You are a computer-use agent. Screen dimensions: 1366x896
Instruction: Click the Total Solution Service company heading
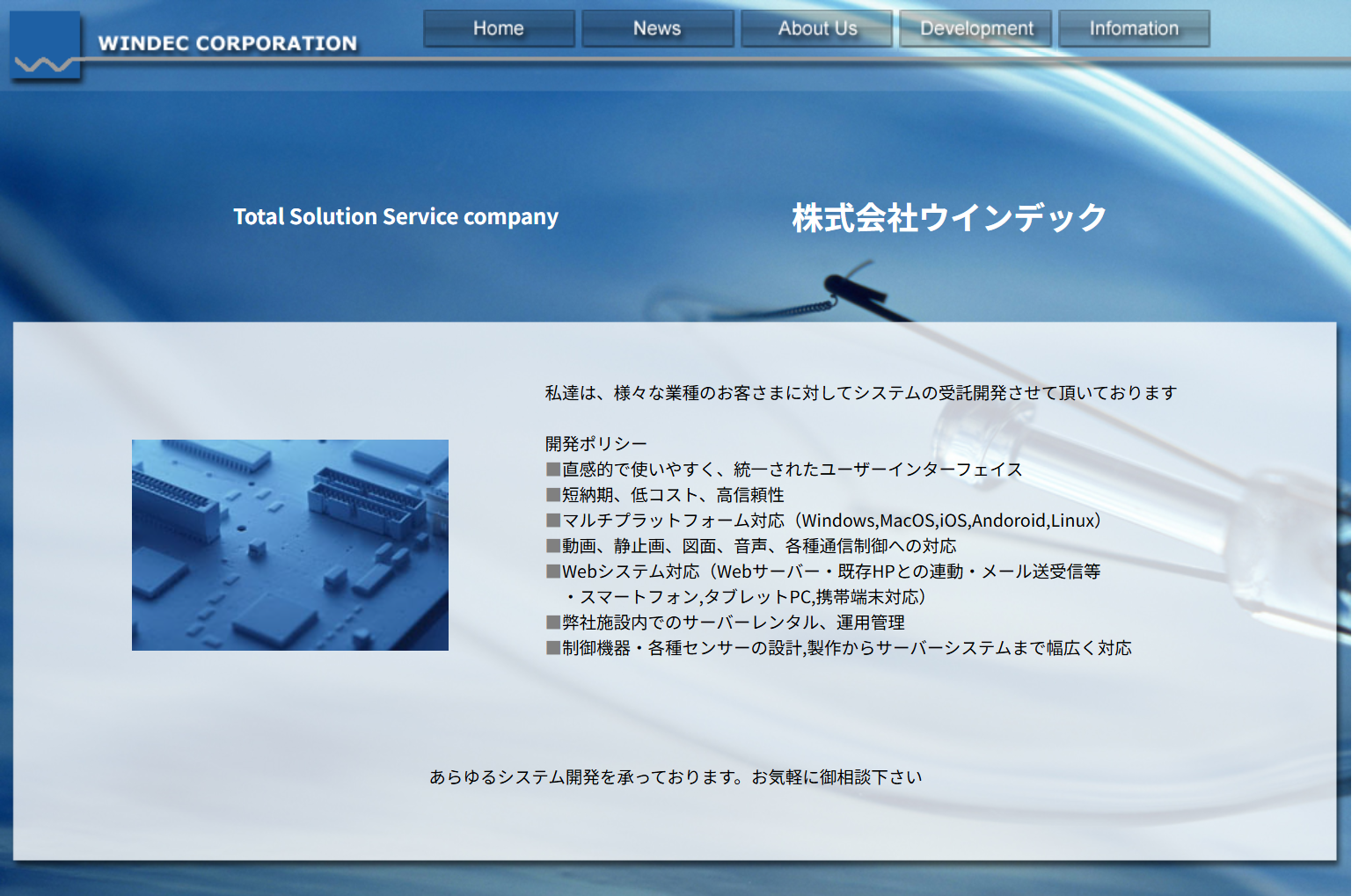396,217
